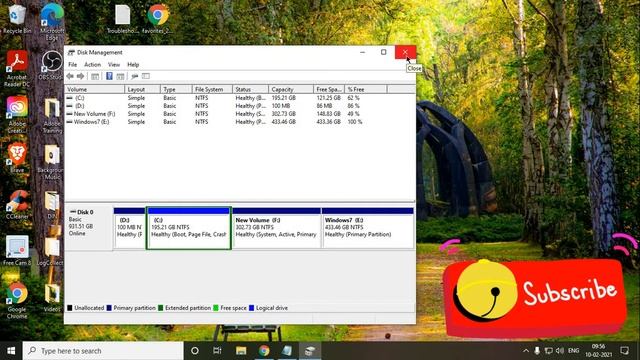The height and width of the screenshot is (360, 640).
Task: Open Cortana circle on taskbar
Action: click(x=195, y=351)
